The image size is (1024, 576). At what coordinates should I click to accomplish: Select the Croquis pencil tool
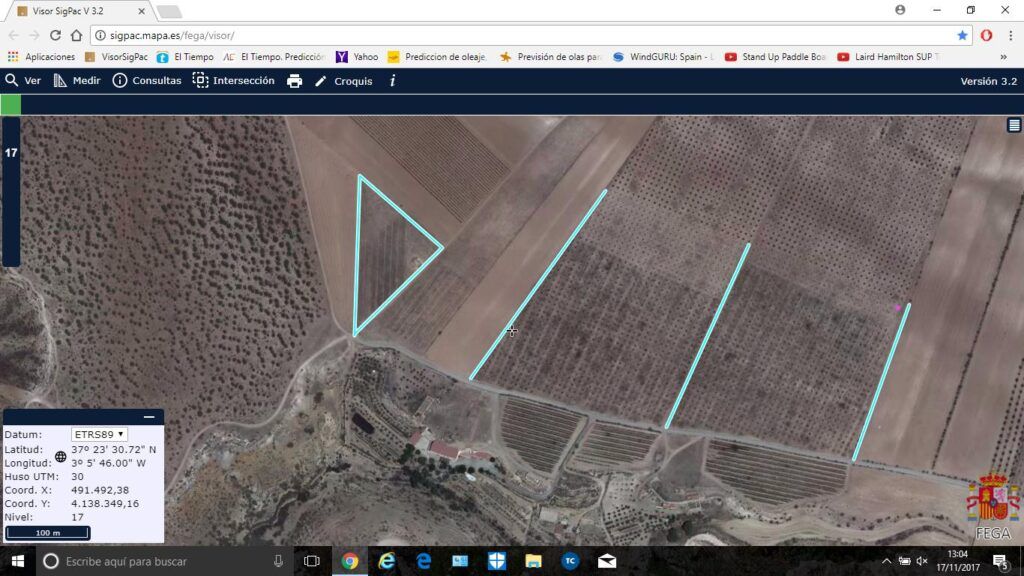pyautogui.click(x=344, y=81)
